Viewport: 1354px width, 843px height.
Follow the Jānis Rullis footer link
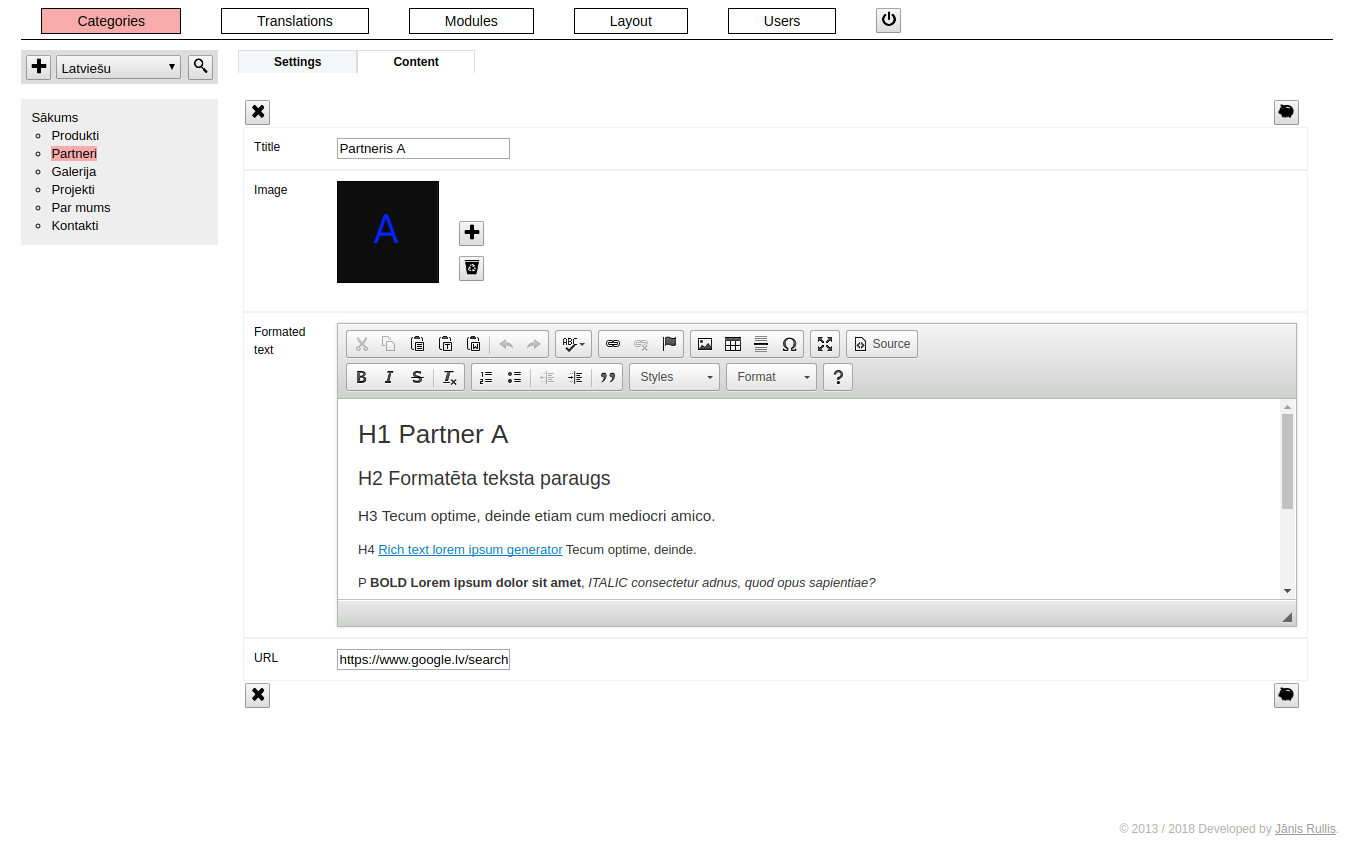[1305, 829]
